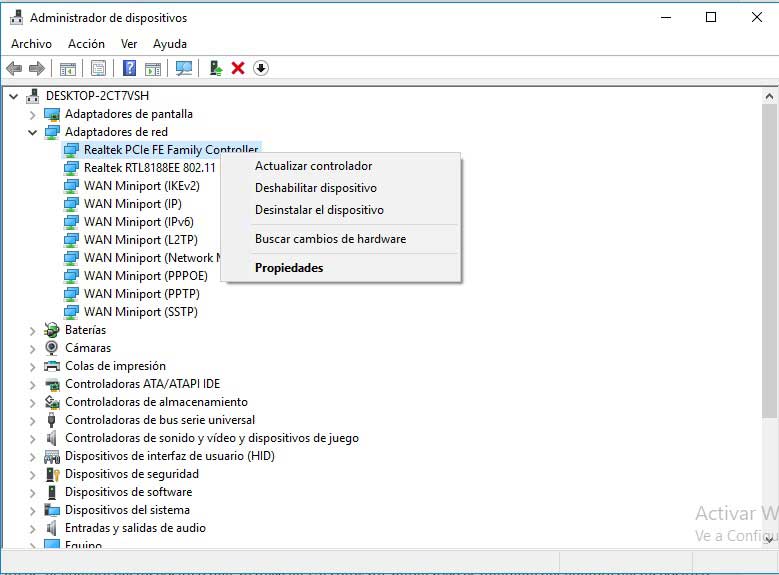This screenshot has width=779, height=575.
Task: Click the Dispositivos de seguridad key icon
Action: 52,474
